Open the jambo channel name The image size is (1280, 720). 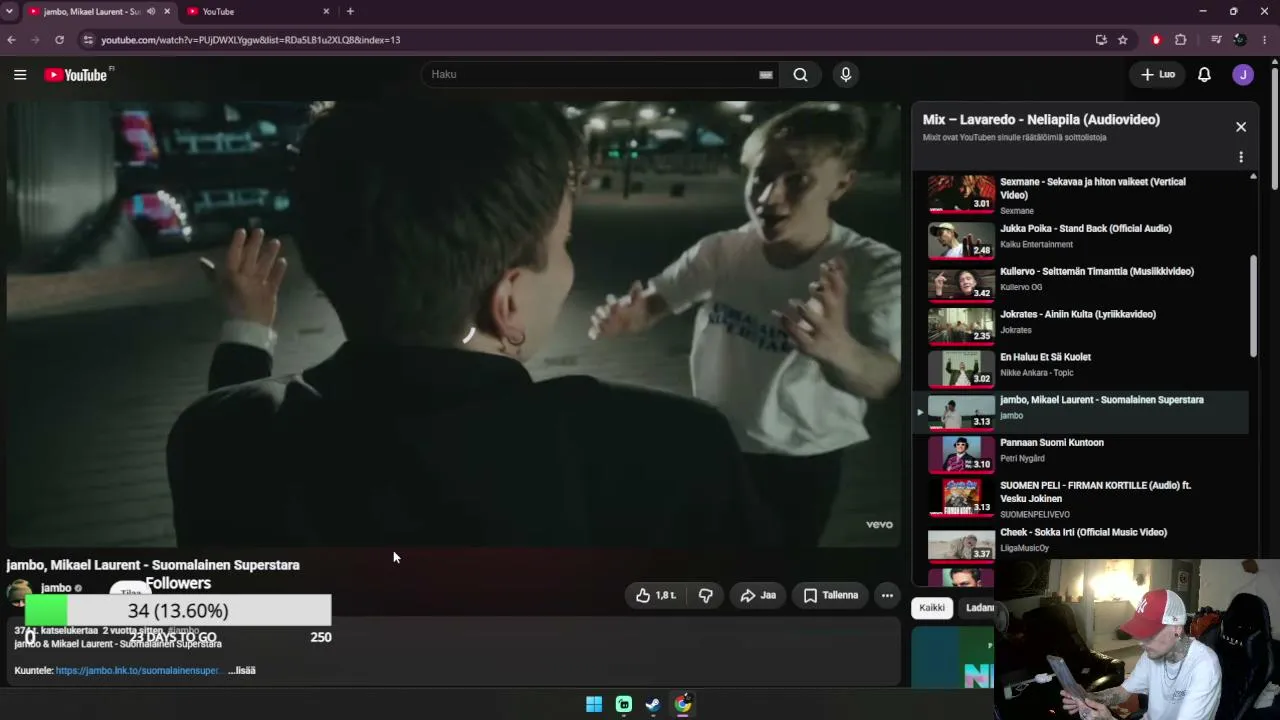tap(56, 588)
